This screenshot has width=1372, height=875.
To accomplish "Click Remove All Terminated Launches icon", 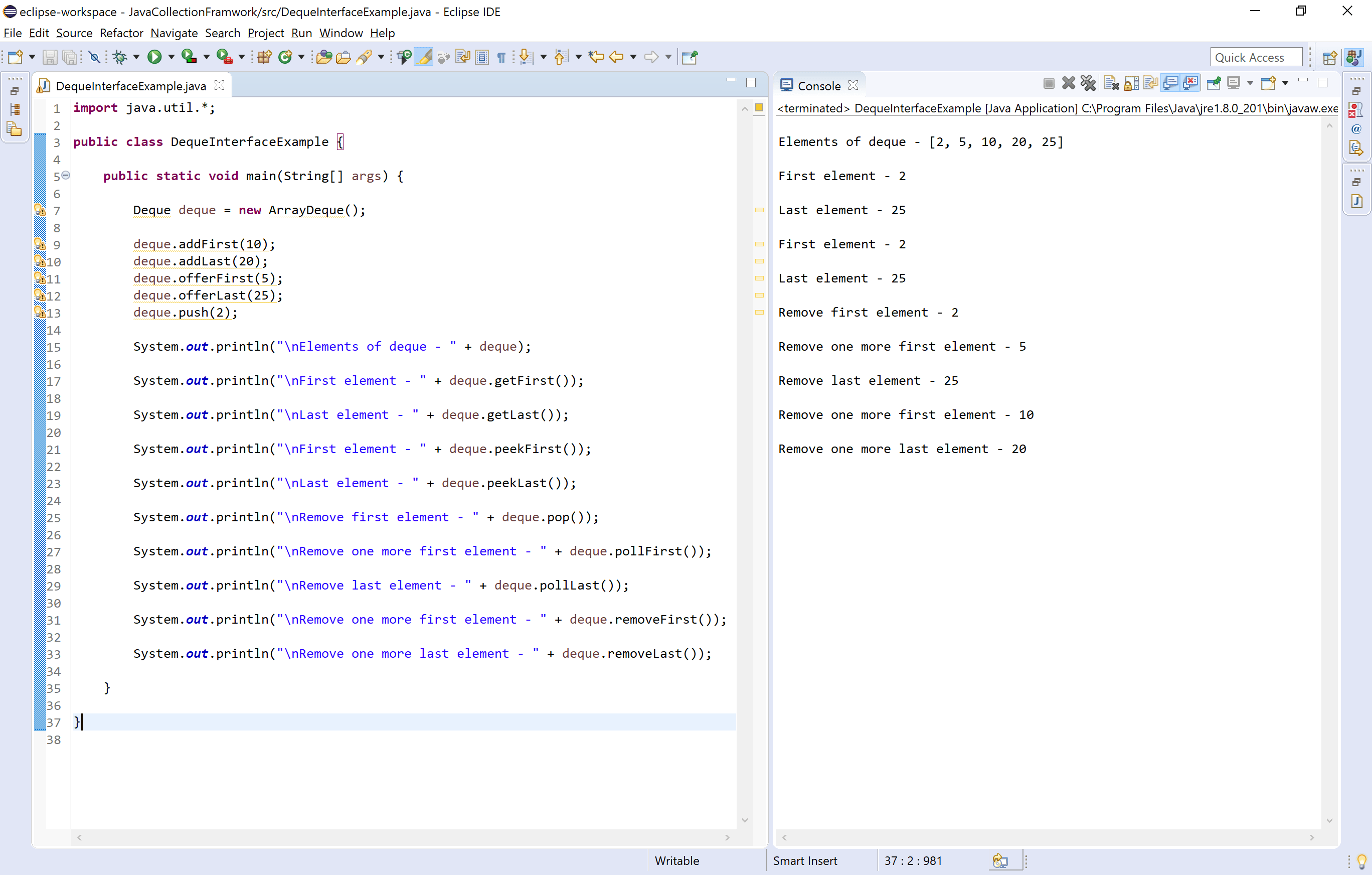I will tap(1088, 84).
